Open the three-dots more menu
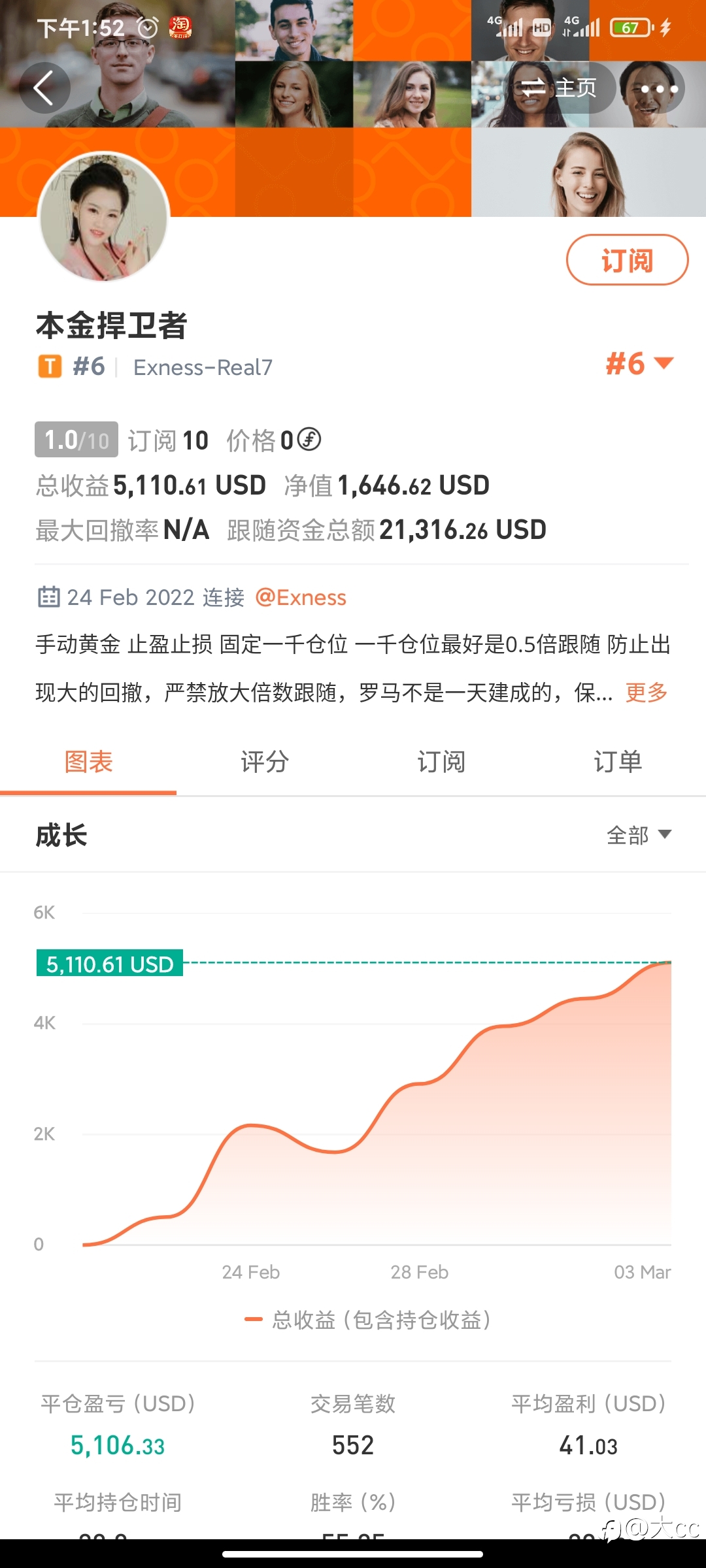 658,88
